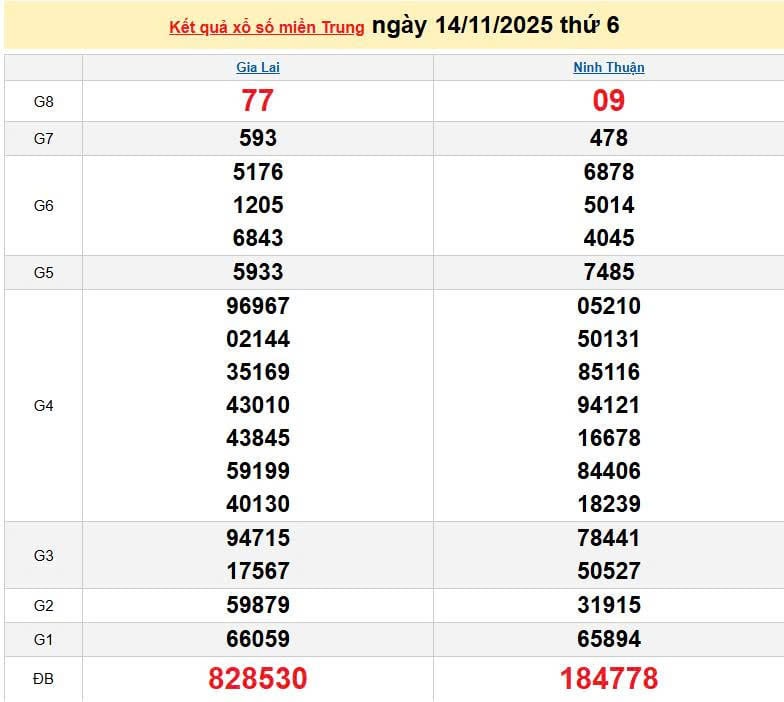The image size is (784, 702).
Task: Click the G6 row label
Action: pos(43,205)
